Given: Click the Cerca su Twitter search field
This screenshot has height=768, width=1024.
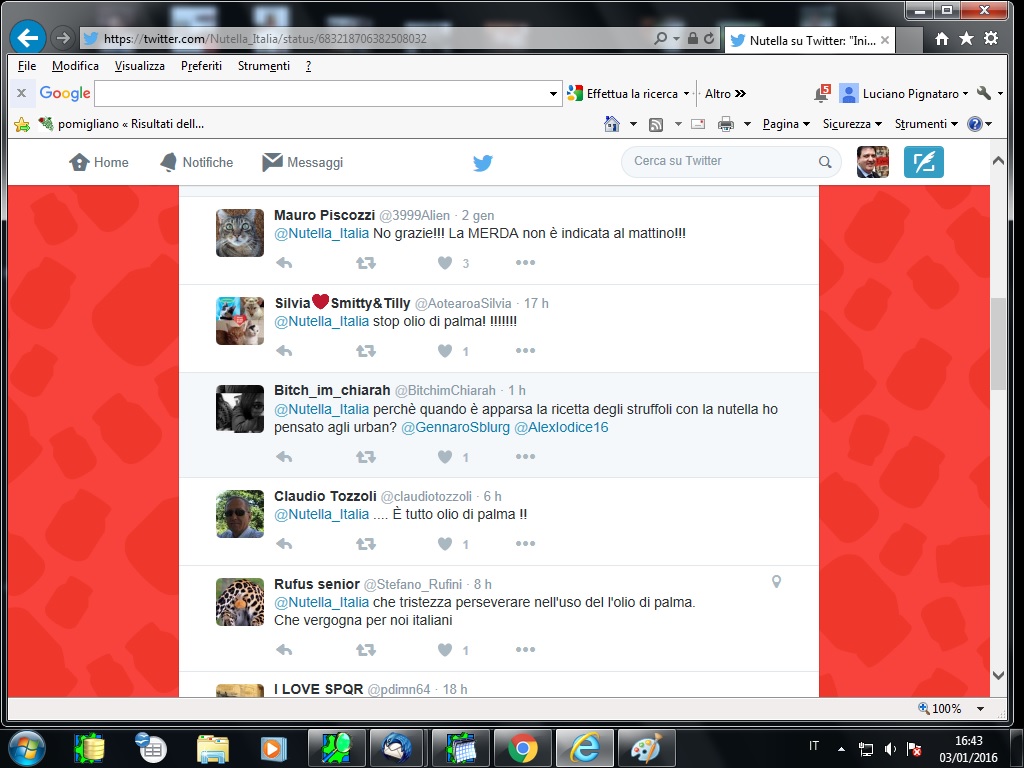Looking at the screenshot, I should (x=722, y=161).
